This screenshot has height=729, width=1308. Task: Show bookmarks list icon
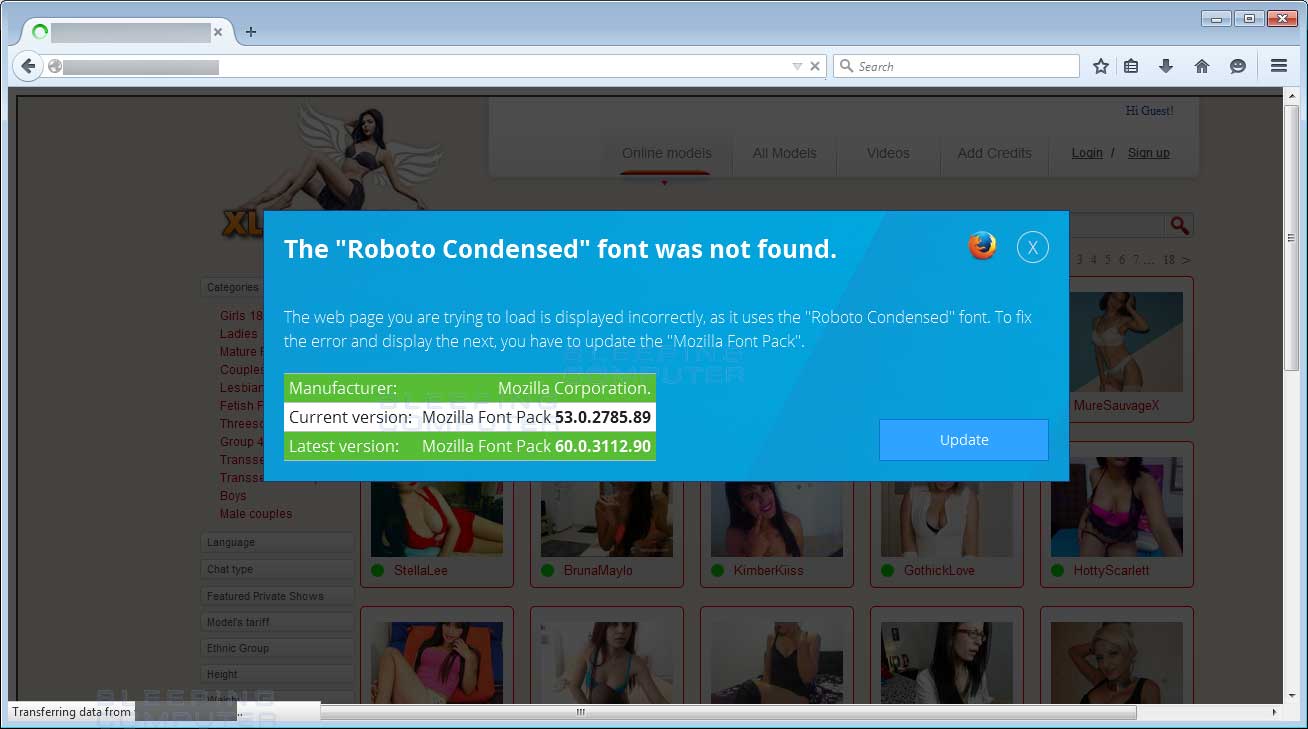point(1131,66)
